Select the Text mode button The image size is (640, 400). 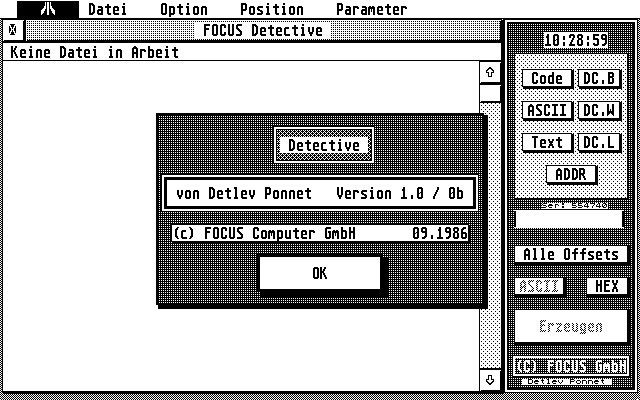click(x=547, y=142)
